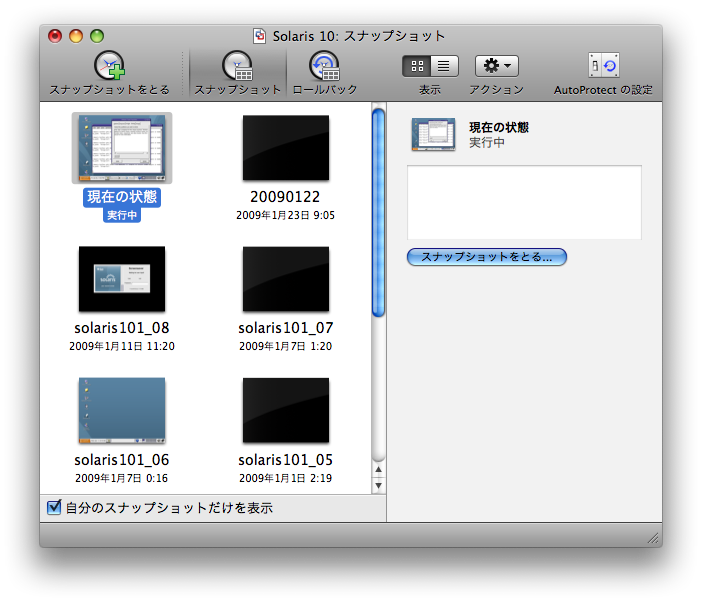Click the document icon in window title
This screenshot has height=602, width=702.
(x=259, y=36)
